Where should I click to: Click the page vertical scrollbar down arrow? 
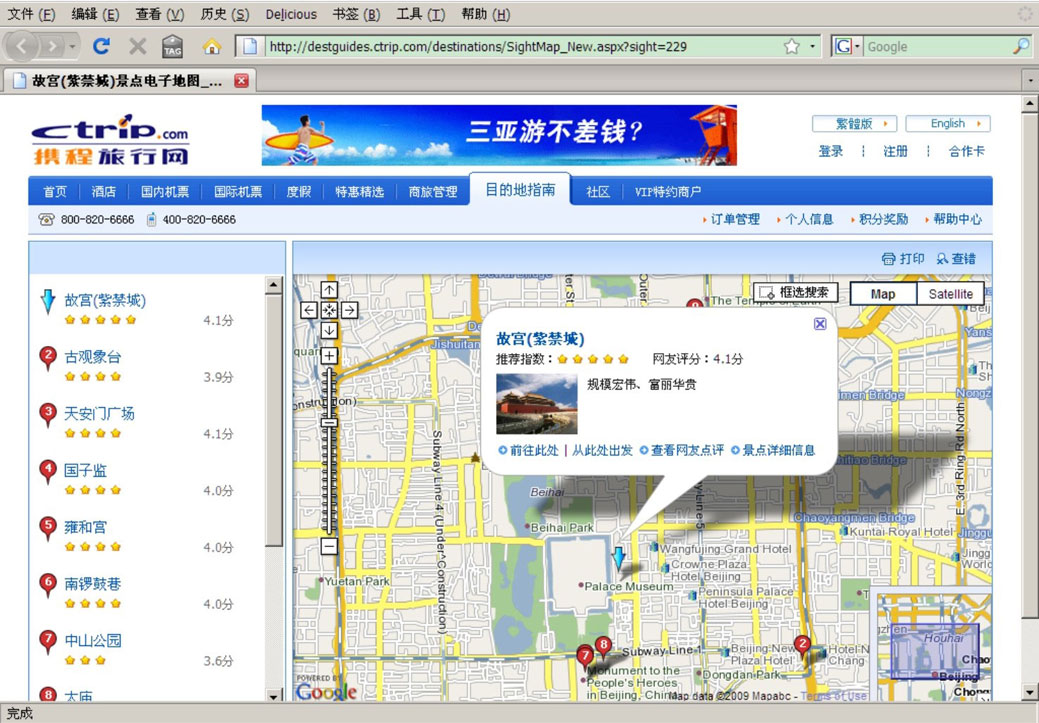point(1030,693)
